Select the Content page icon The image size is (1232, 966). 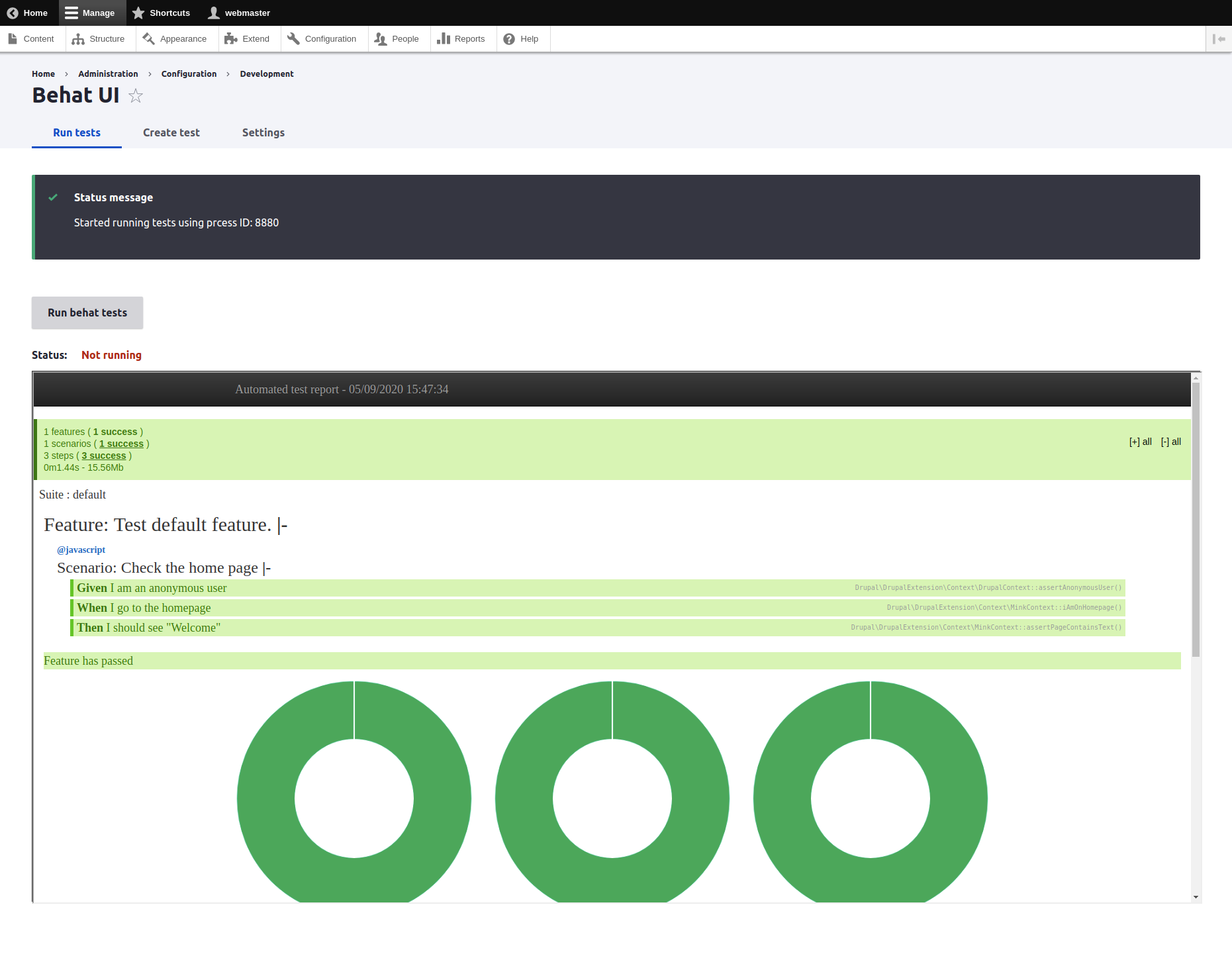point(13,38)
